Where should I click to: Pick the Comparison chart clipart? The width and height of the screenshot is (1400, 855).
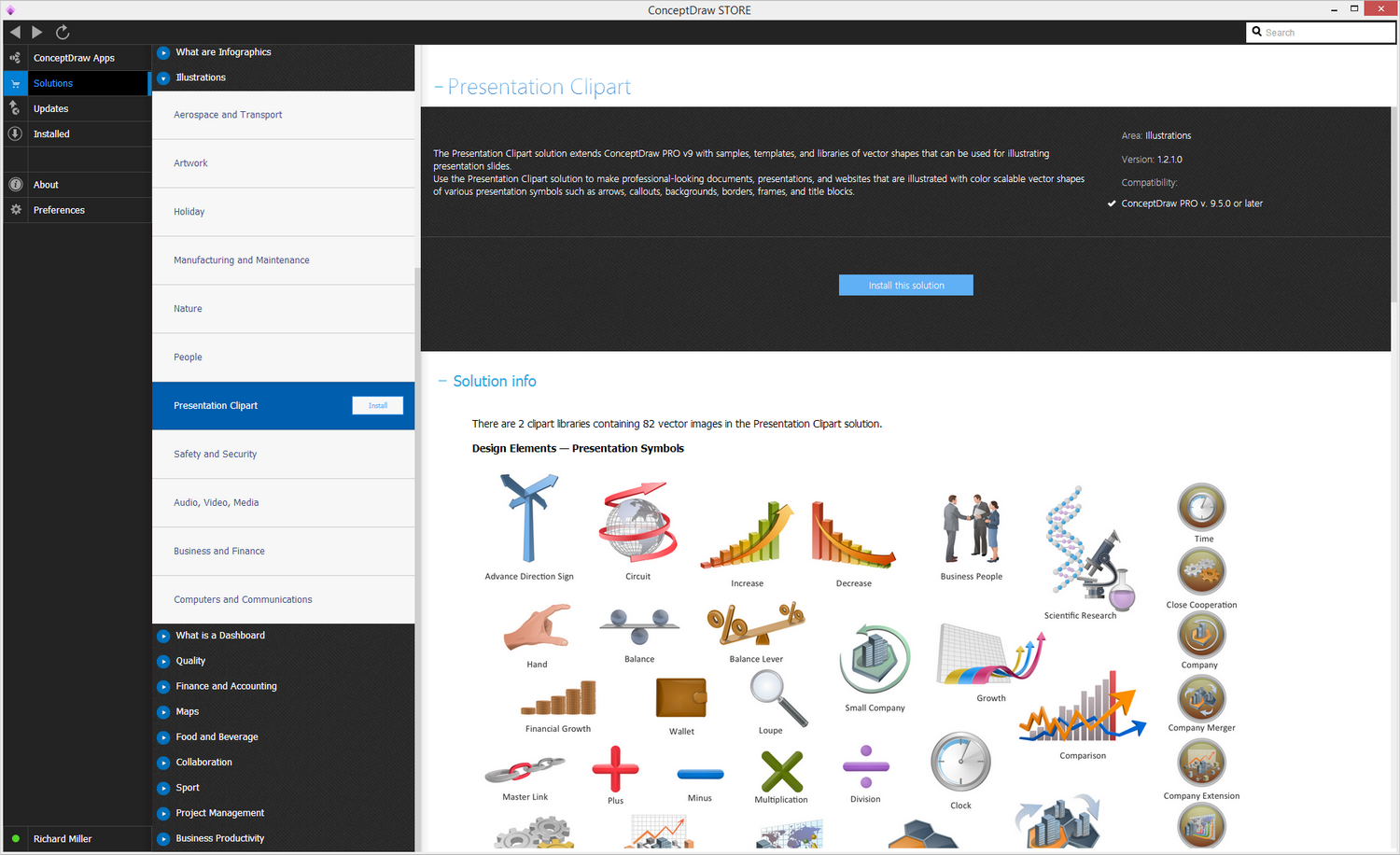tap(1083, 708)
